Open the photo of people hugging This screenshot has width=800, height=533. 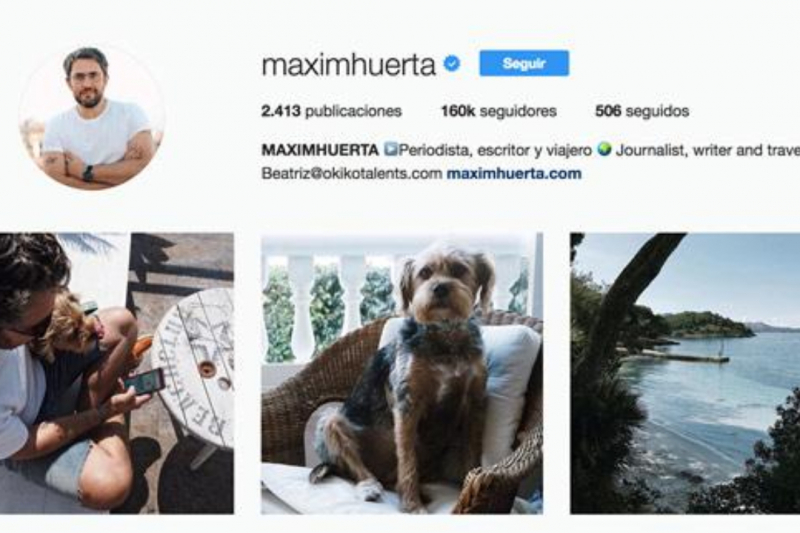pos(117,373)
